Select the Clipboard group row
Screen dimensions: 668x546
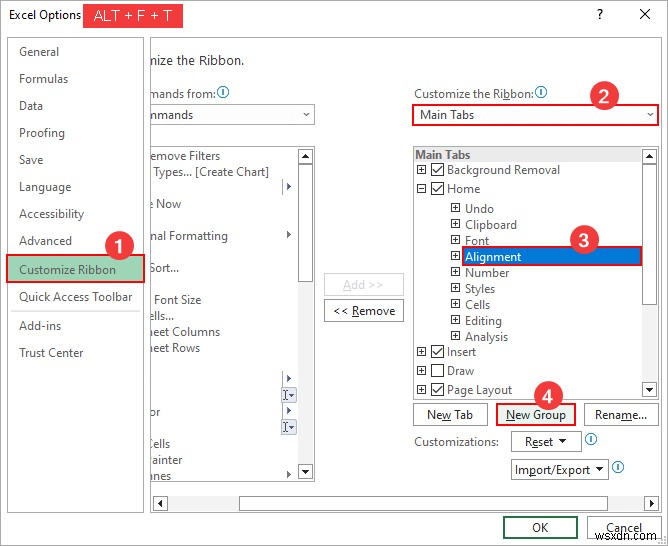coord(491,224)
